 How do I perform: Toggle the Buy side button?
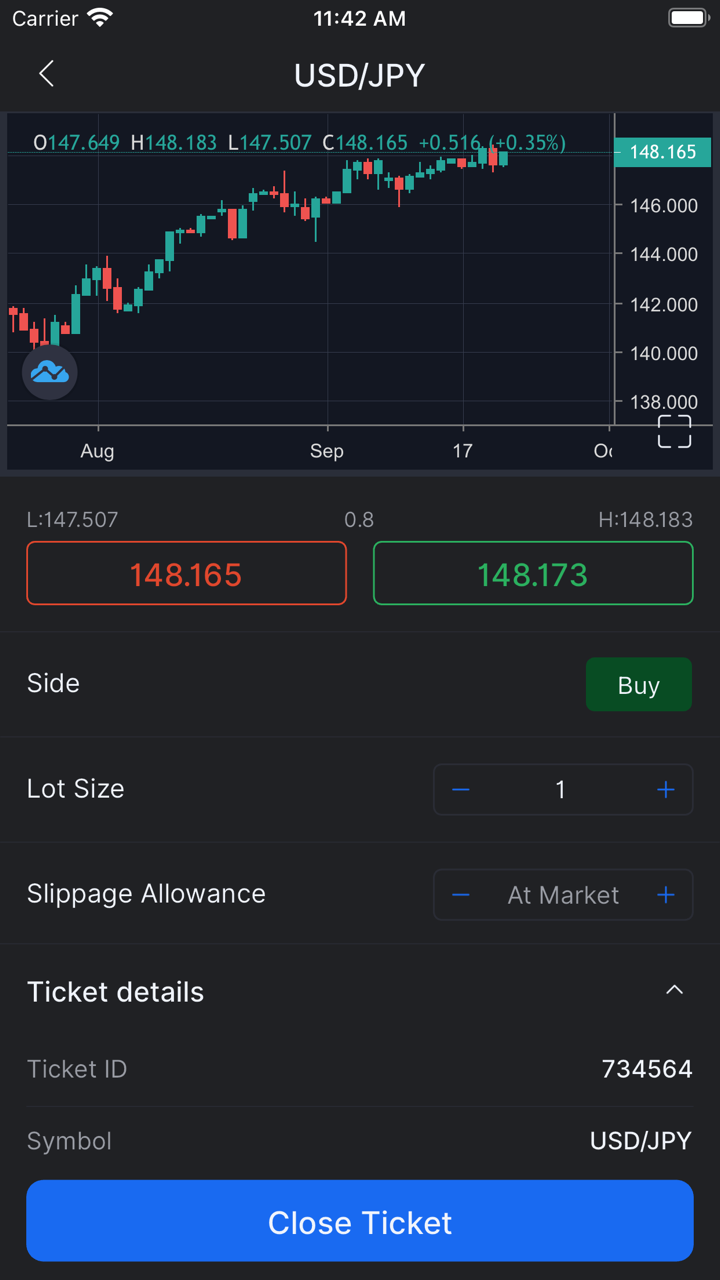[x=638, y=685]
